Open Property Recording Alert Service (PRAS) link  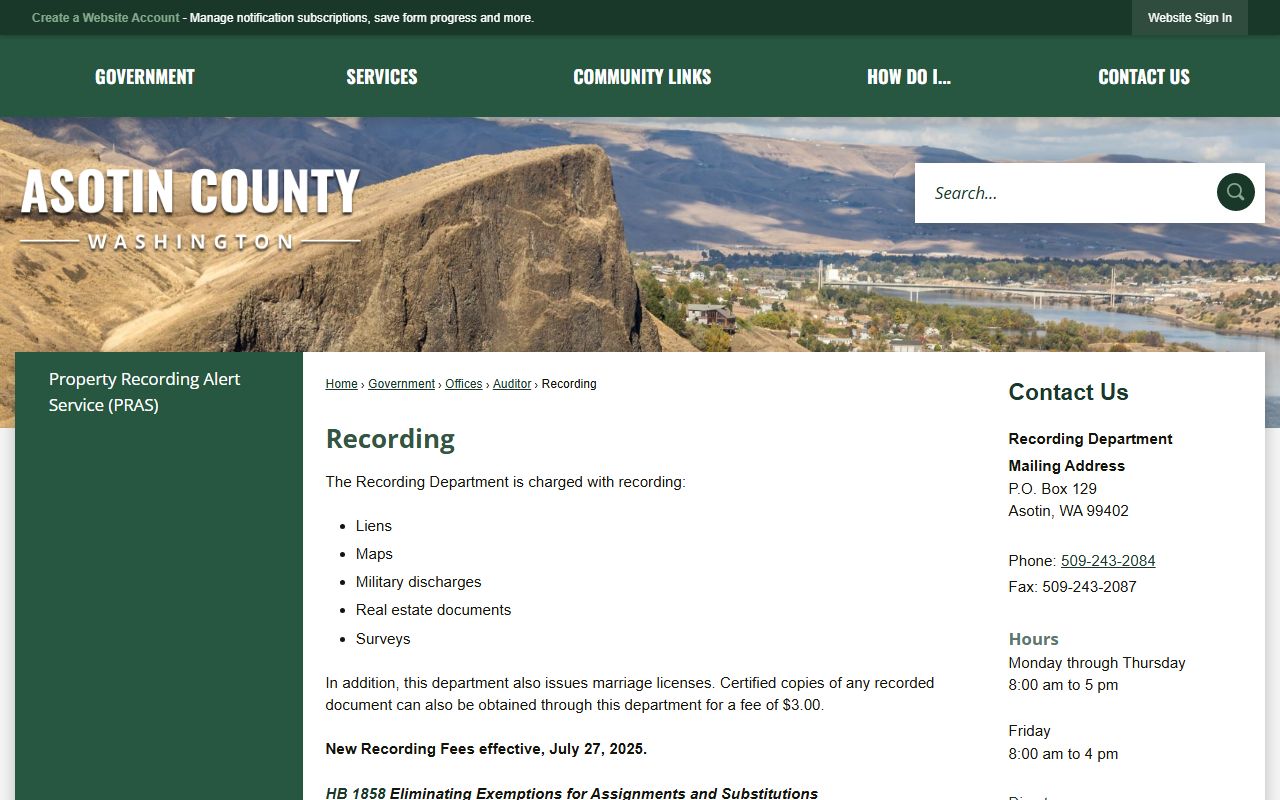(x=145, y=392)
